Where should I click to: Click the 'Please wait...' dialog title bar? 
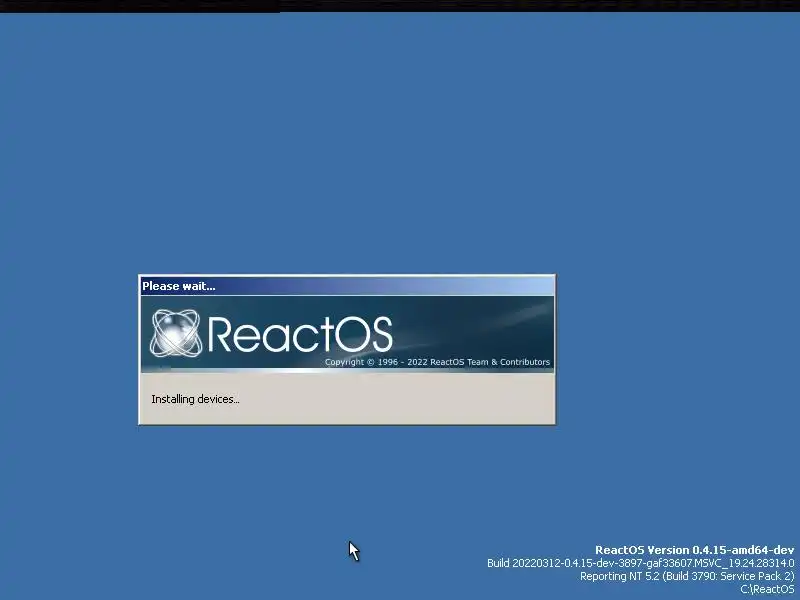coord(347,286)
